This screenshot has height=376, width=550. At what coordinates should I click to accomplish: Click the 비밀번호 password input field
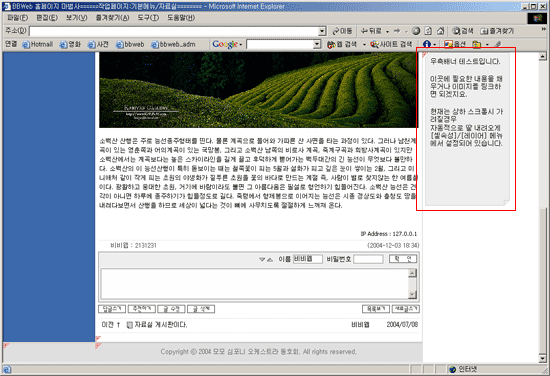pyautogui.click(x=368, y=259)
